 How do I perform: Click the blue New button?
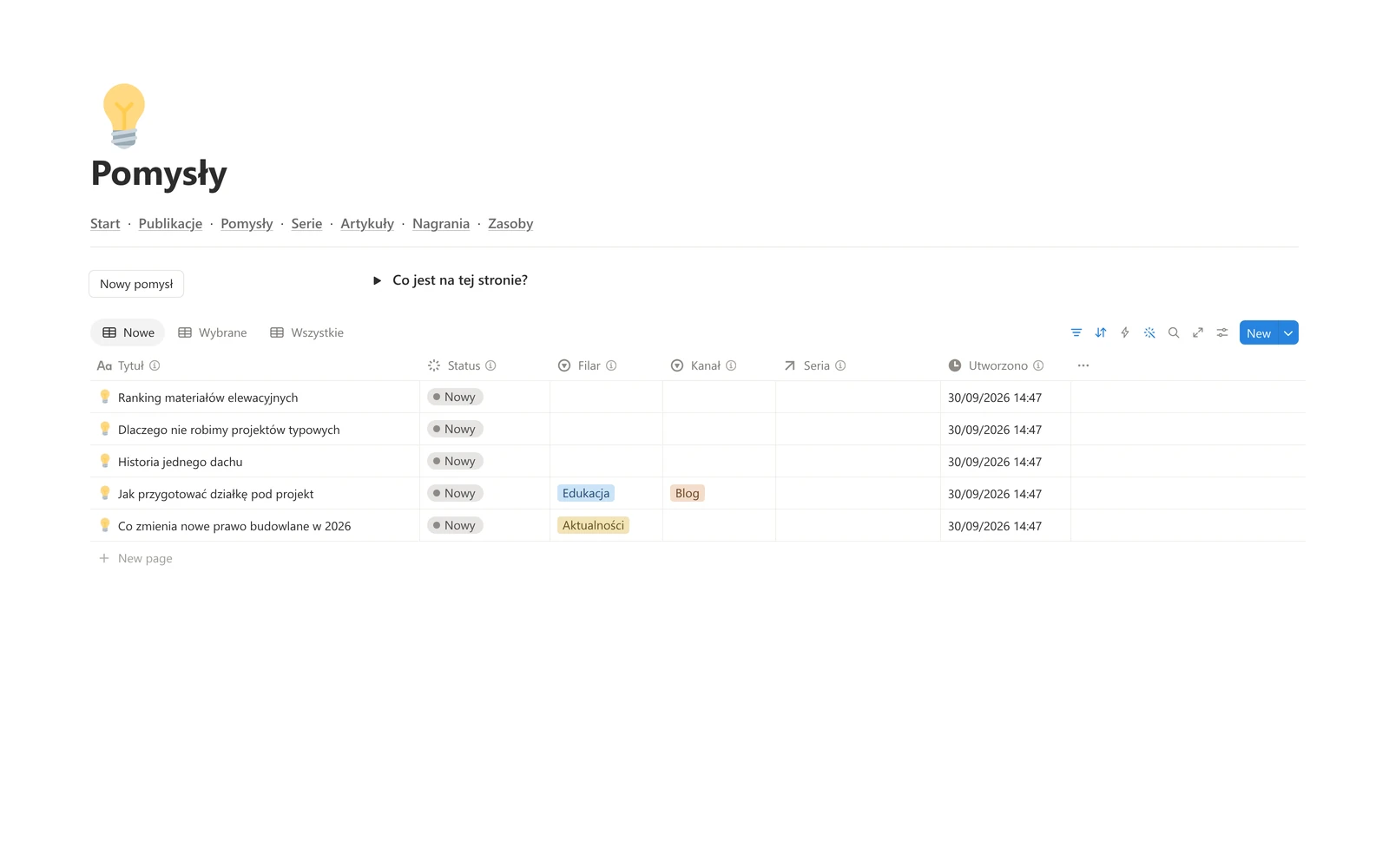click(x=1259, y=332)
